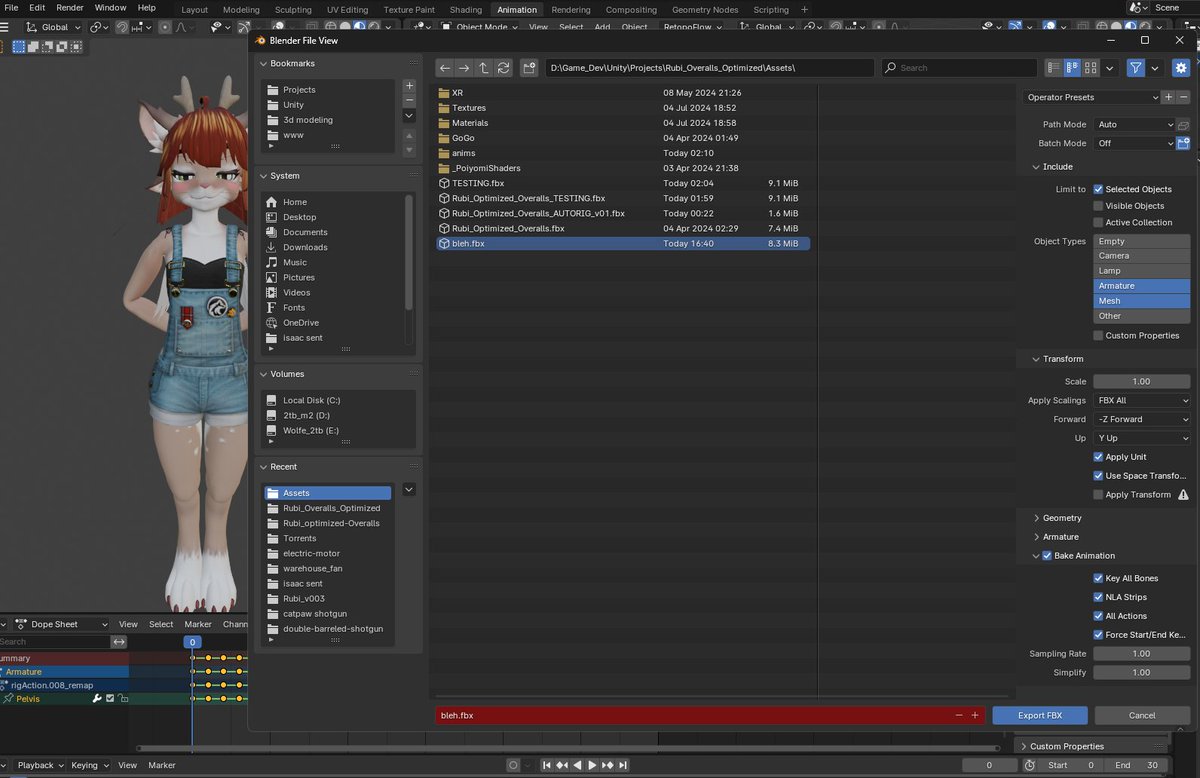This screenshot has width=1200, height=778.
Task: Toggle Pelvis channel lock icon
Action: point(123,699)
